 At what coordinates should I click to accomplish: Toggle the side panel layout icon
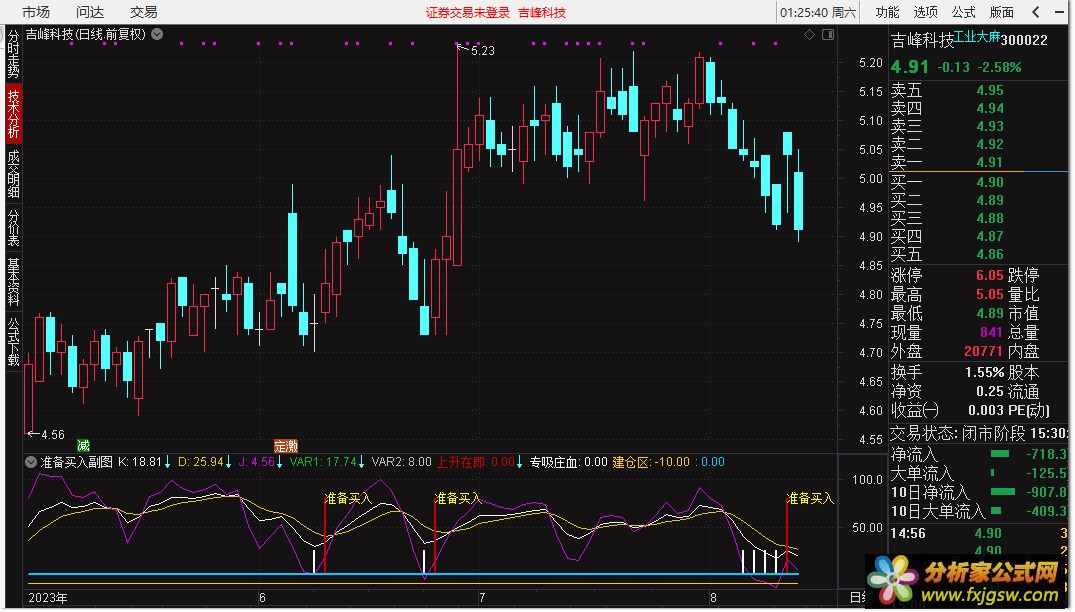point(828,34)
